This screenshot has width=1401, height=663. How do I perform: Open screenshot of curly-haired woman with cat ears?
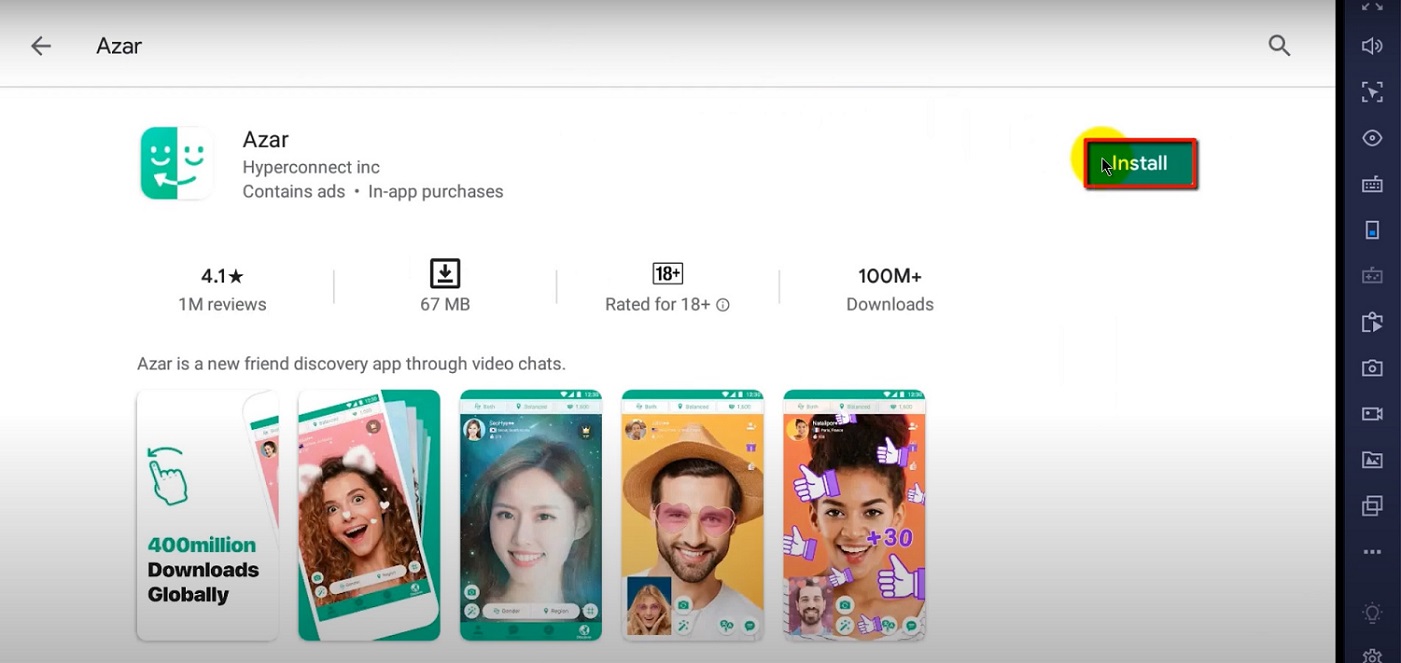click(x=369, y=515)
